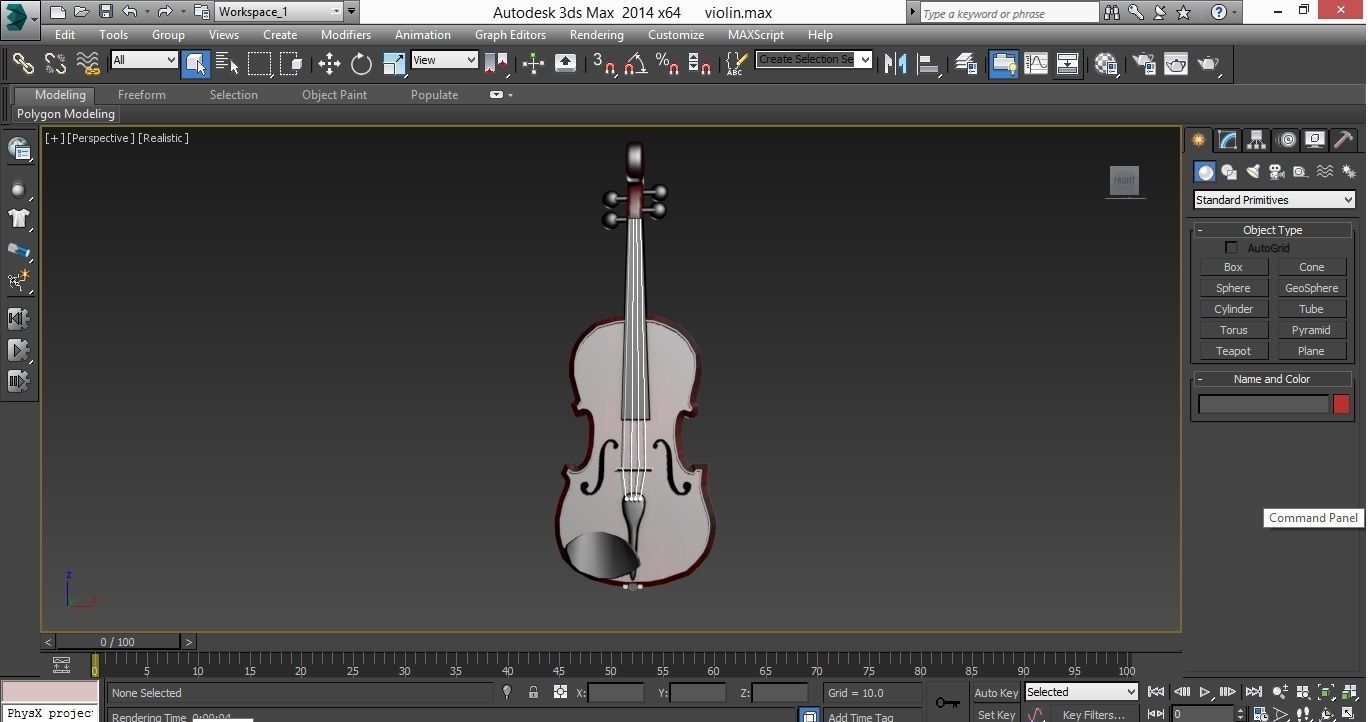Click the Teapot primitive button
This screenshot has width=1368, height=722.
[x=1233, y=351]
